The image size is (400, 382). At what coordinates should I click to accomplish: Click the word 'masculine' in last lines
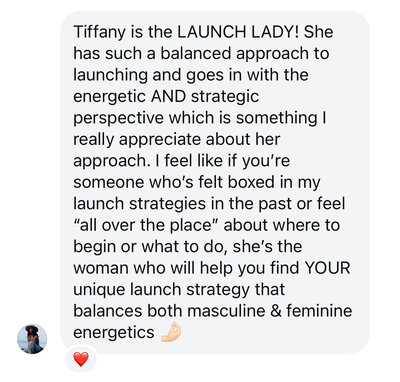click(x=226, y=311)
